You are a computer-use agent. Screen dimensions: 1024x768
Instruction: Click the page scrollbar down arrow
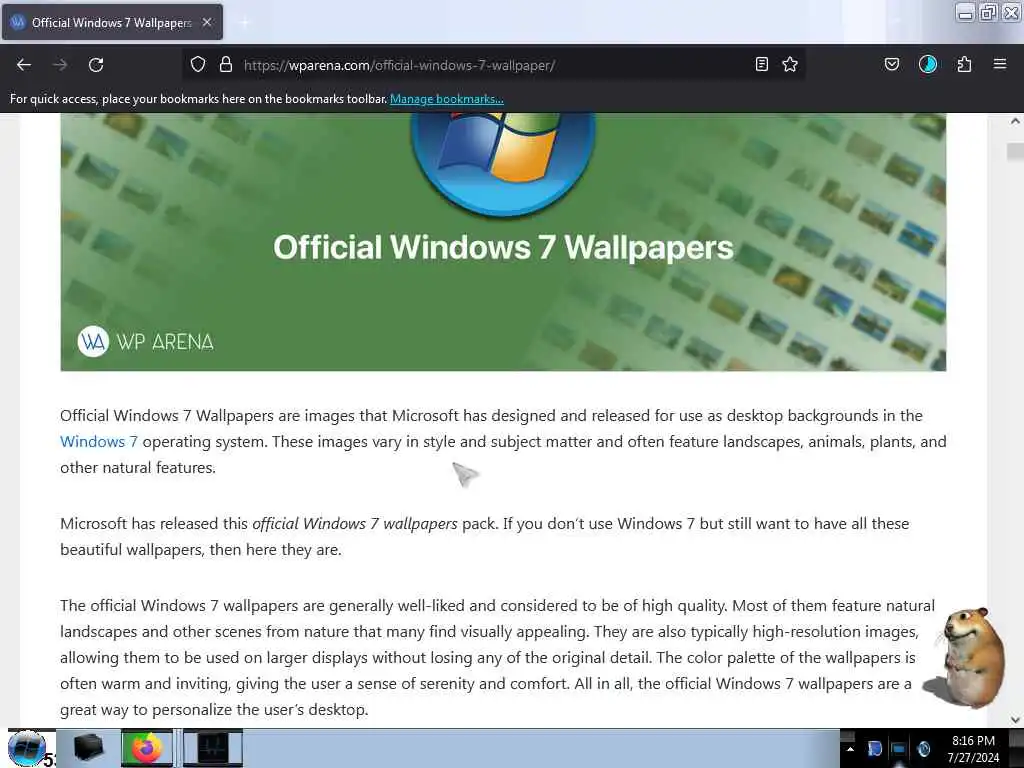coord(1015,720)
